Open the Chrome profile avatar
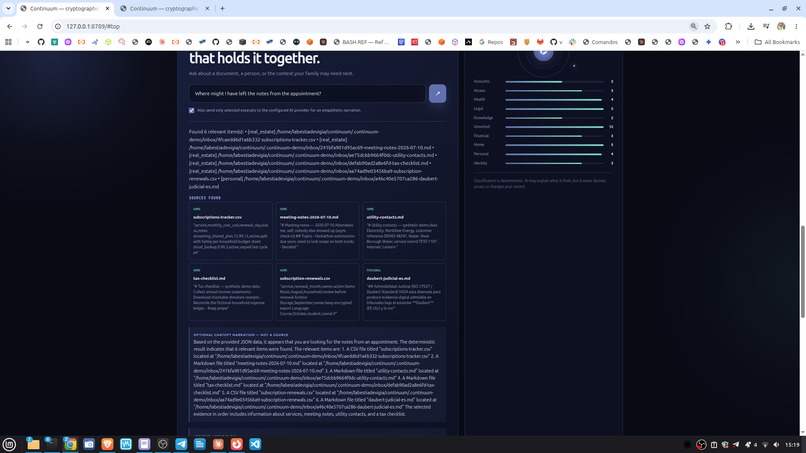This screenshot has height=453, width=806. pyautogui.click(x=781, y=26)
